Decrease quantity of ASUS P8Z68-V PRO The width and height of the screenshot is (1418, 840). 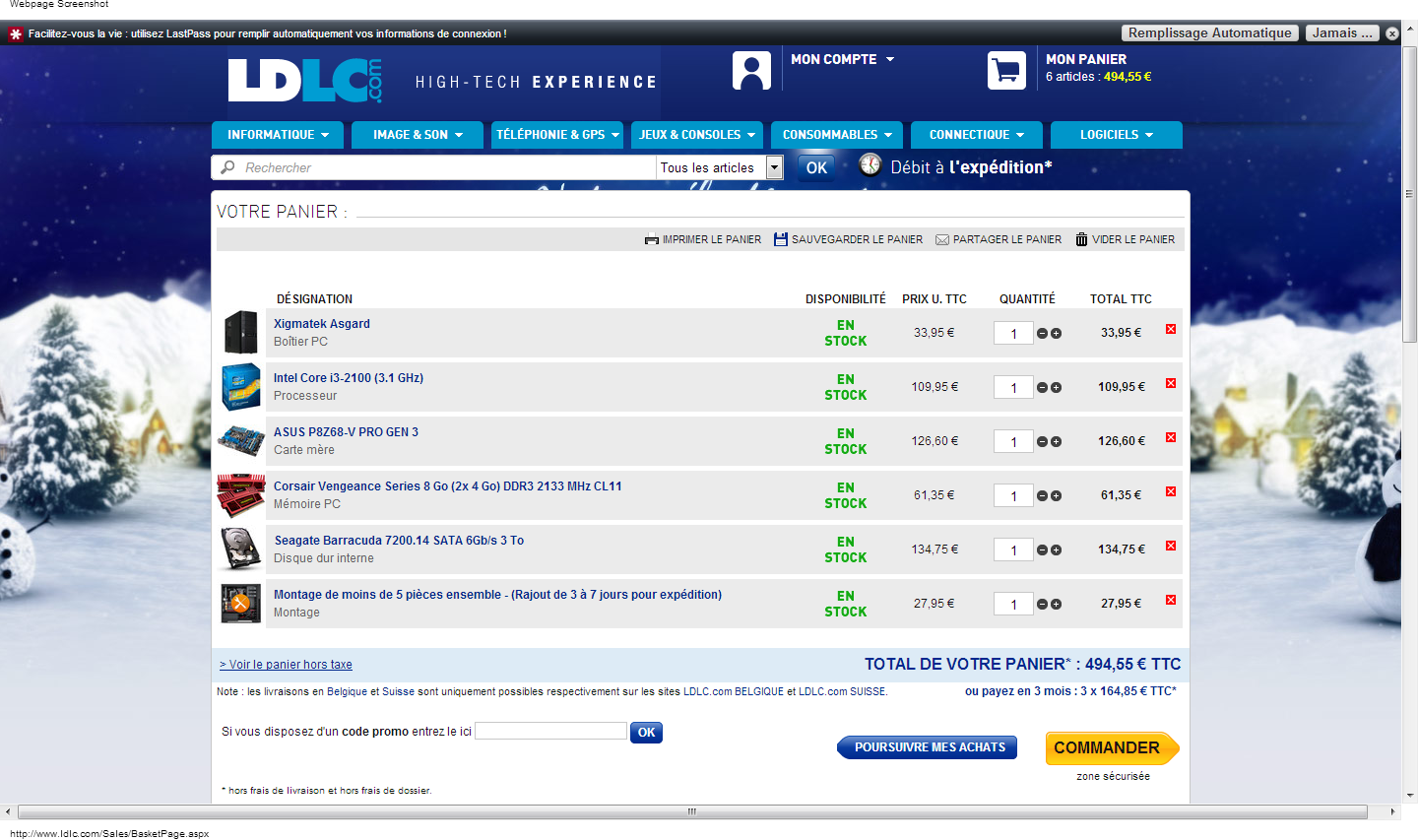(x=1042, y=442)
